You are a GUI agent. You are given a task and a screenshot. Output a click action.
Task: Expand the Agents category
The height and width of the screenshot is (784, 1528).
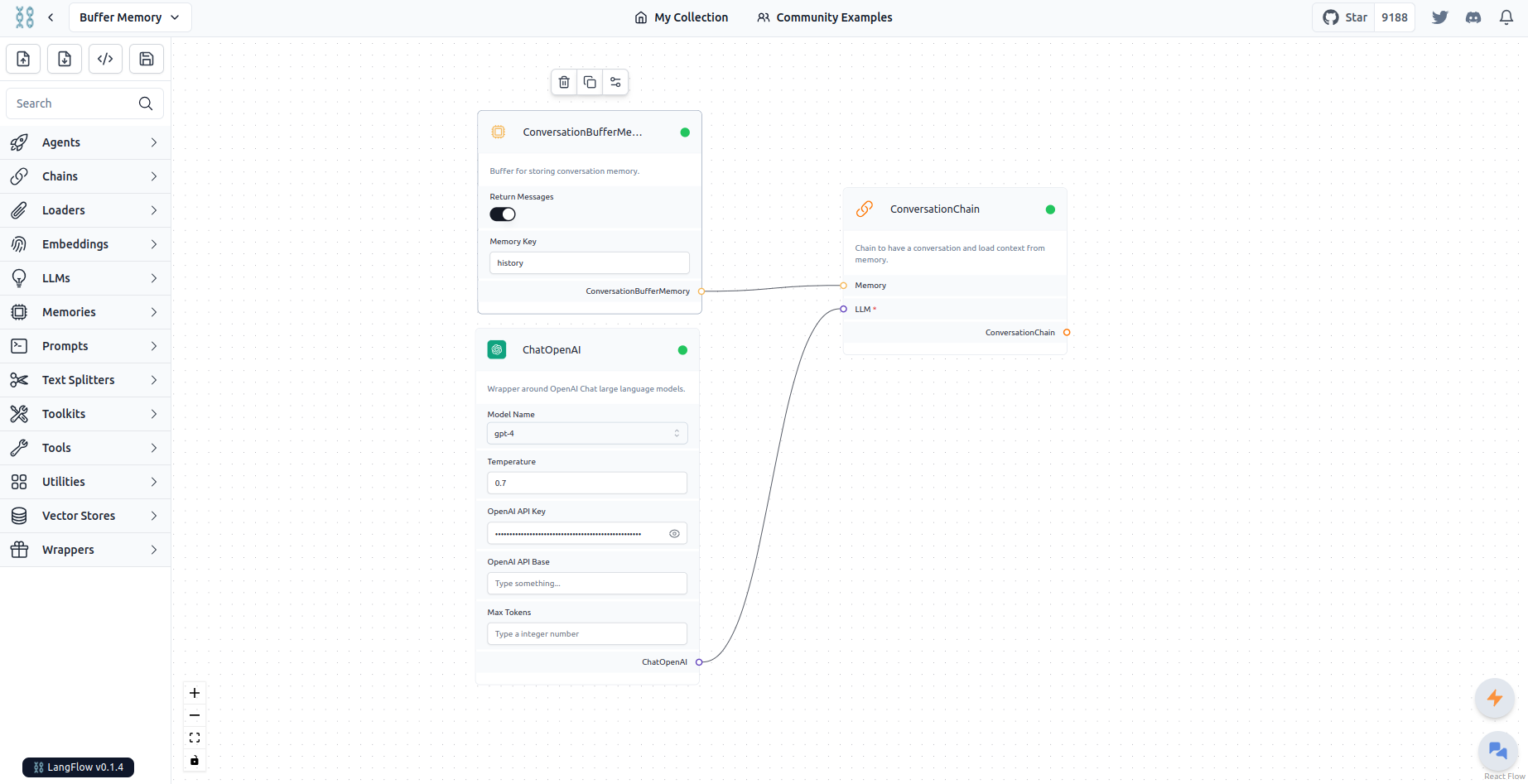click(85, 142)
